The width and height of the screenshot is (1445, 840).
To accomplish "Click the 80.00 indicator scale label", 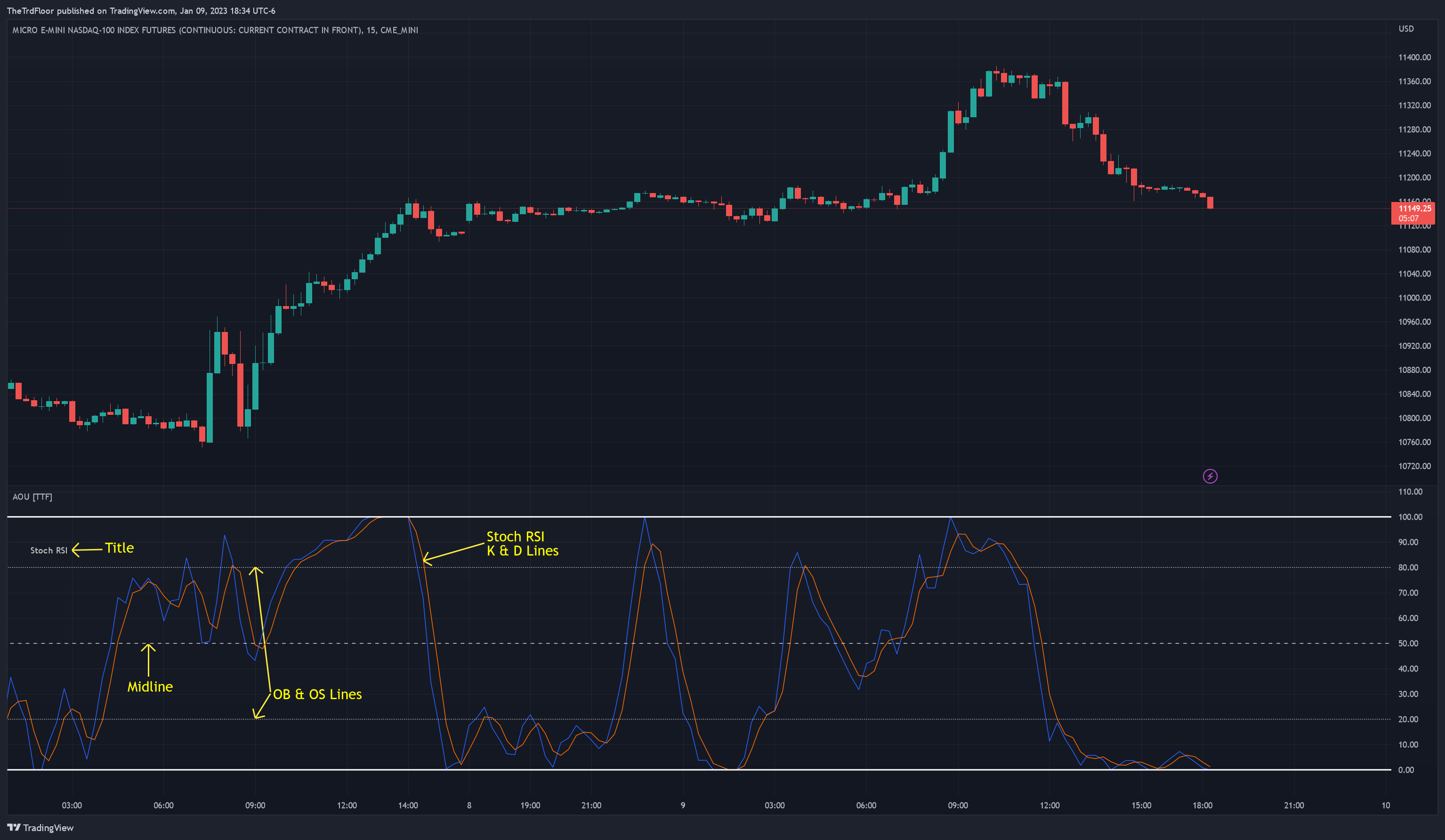I will [1408, 567].
